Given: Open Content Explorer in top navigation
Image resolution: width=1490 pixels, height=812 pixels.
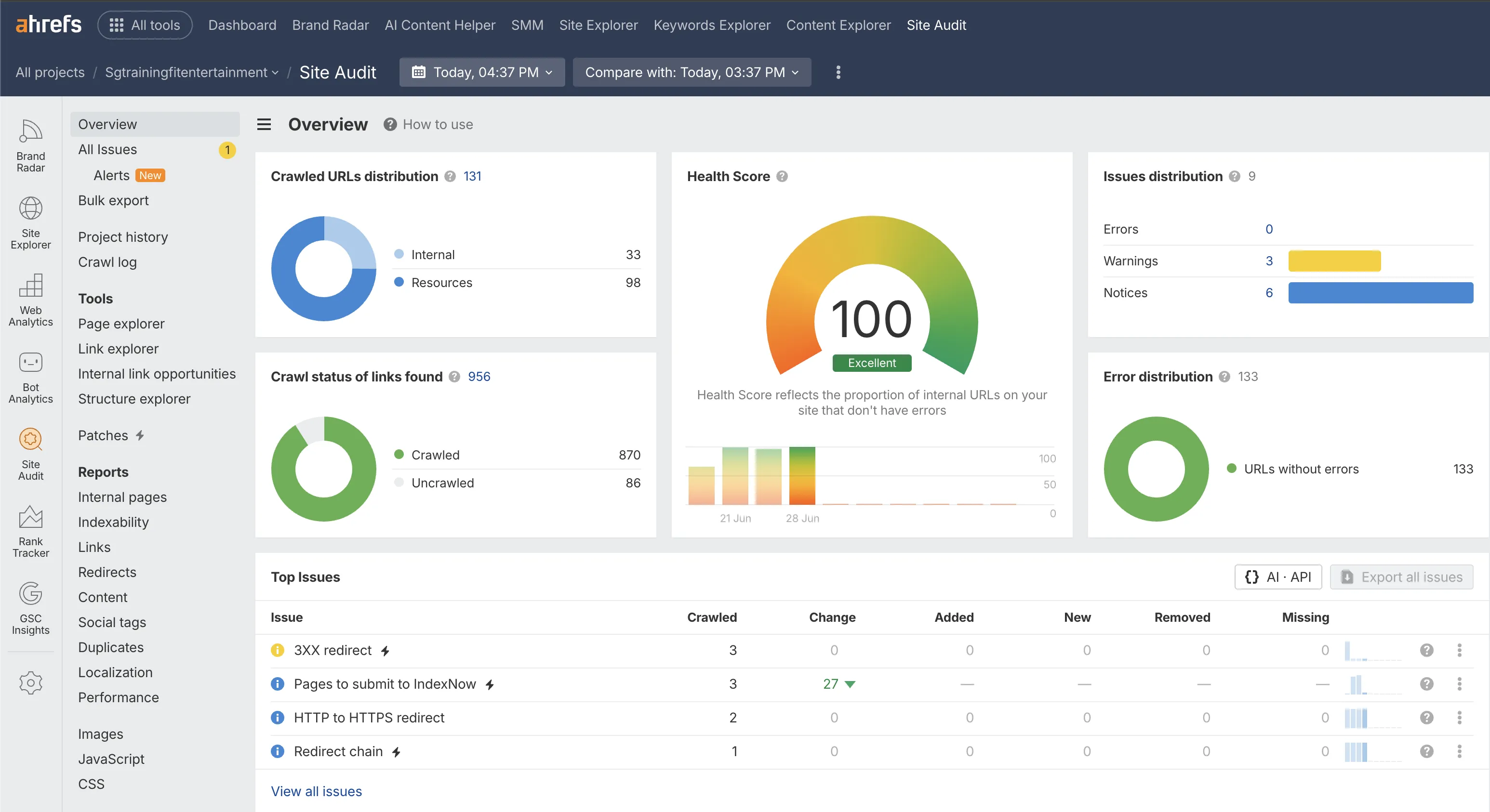Looking at the screenshot, I should [x=838, y=25].
